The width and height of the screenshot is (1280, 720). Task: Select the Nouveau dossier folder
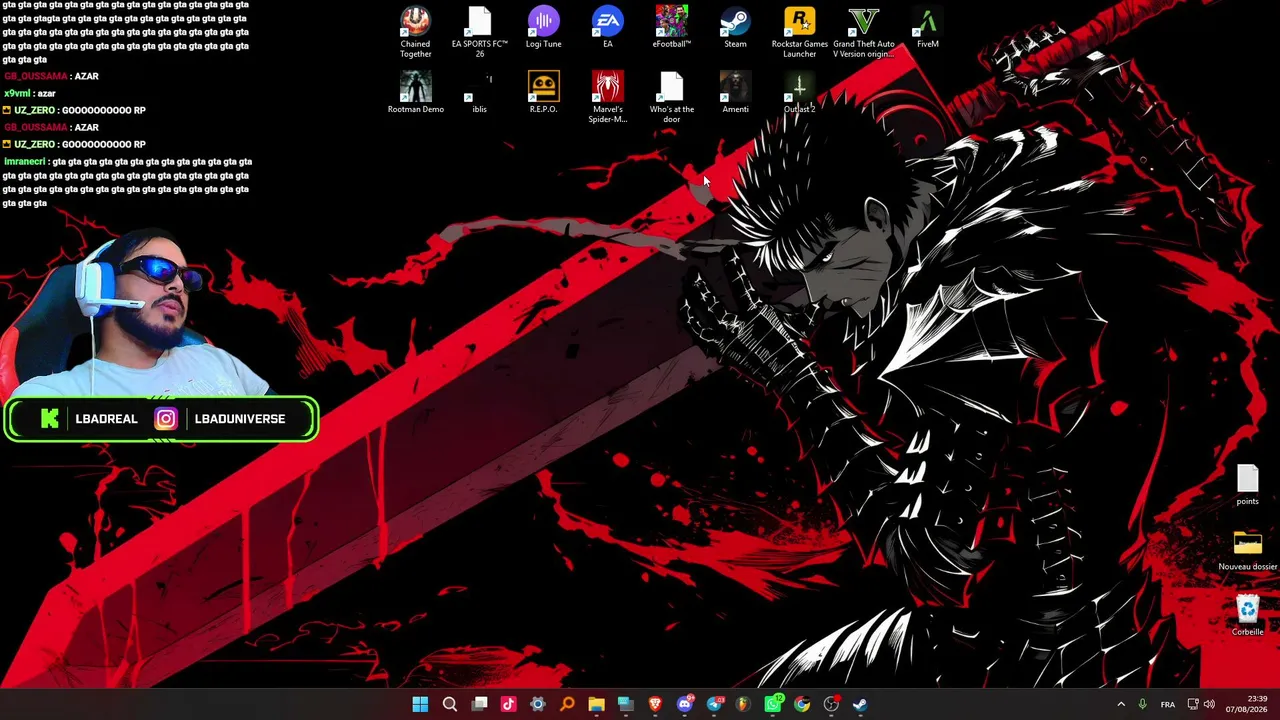(1248, 550)
